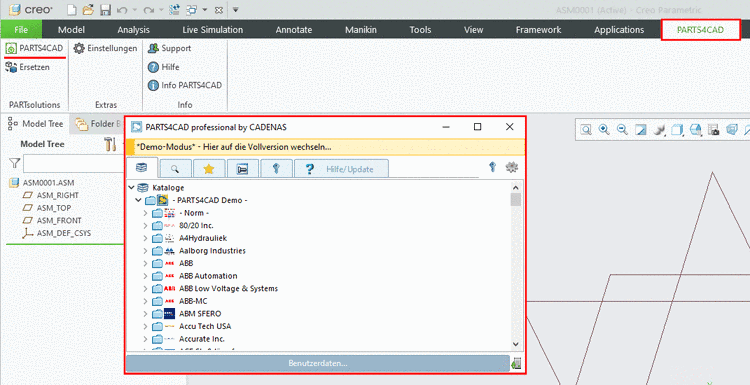Select the ABM SFERO catalog entry
The image size is (750, 385).
tap(200, 314)
